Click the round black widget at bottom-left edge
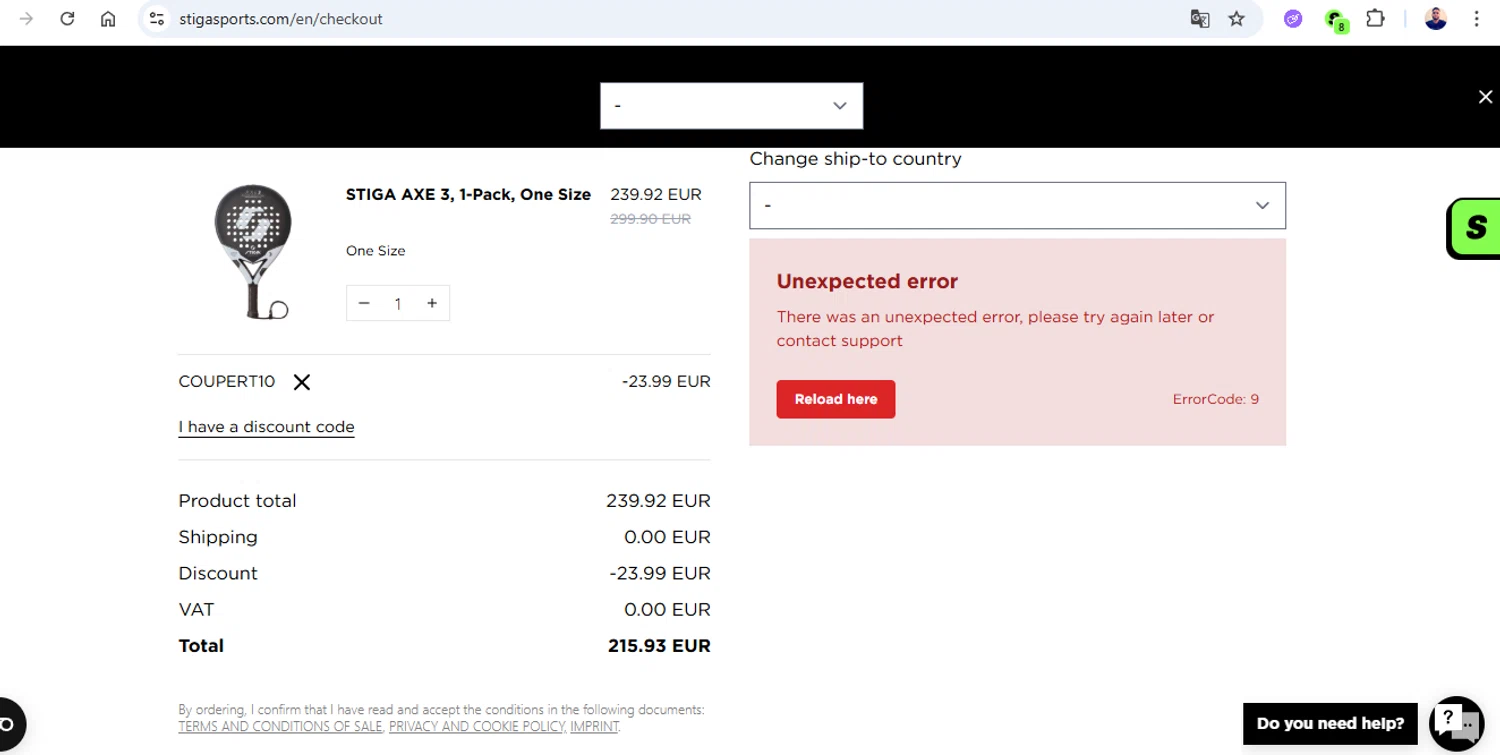Viewport: 1500px width, 755px height. click(11, 725)
